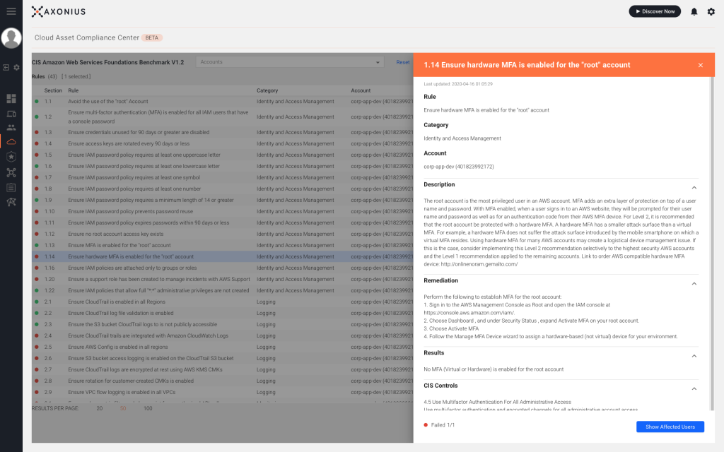Screen dimensions: 724x452
Task: Open the Adapters icon in the sidebar
Action: pyautogui.click(x=11, y=172)
